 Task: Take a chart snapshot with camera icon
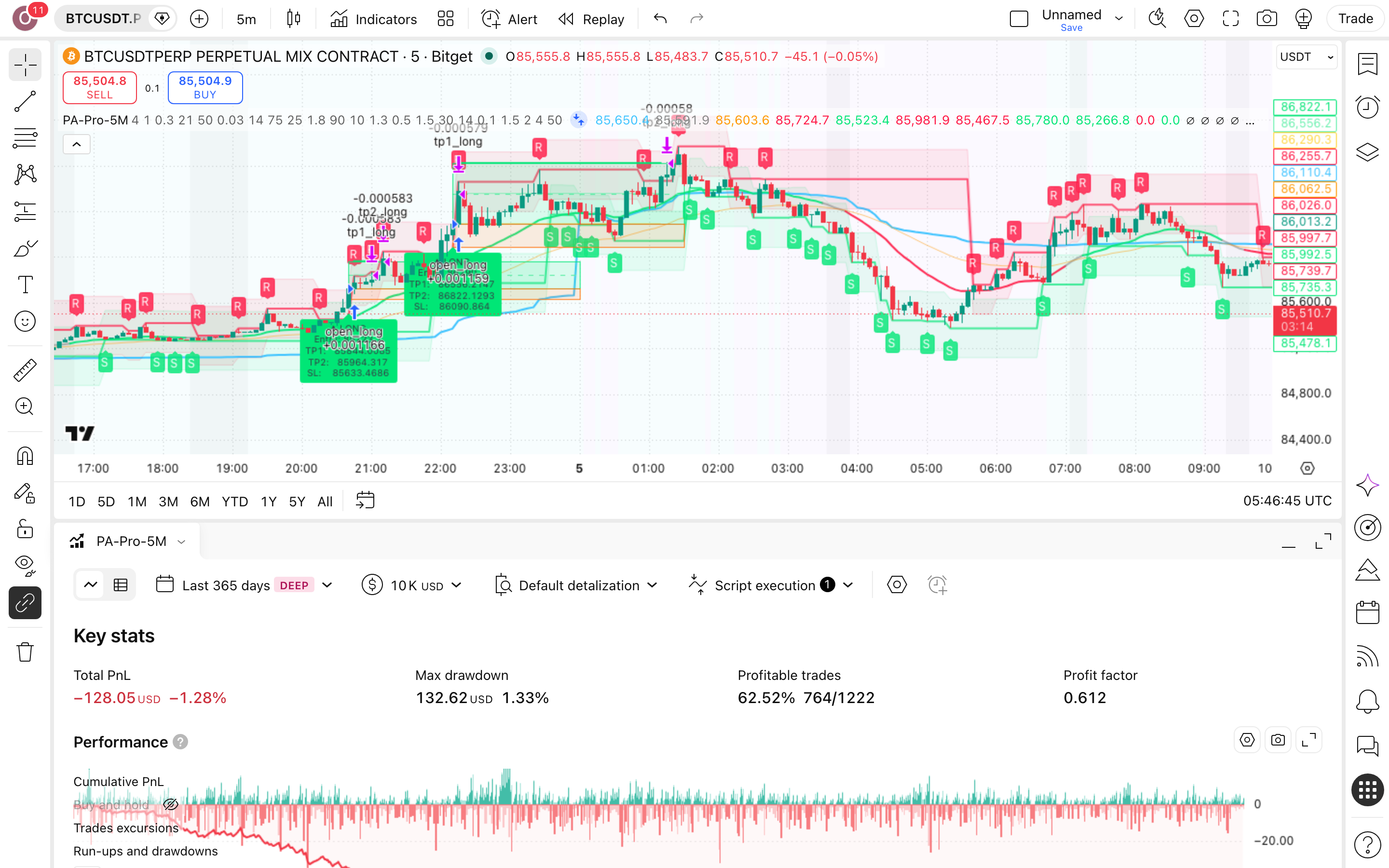coord(1267,19)
